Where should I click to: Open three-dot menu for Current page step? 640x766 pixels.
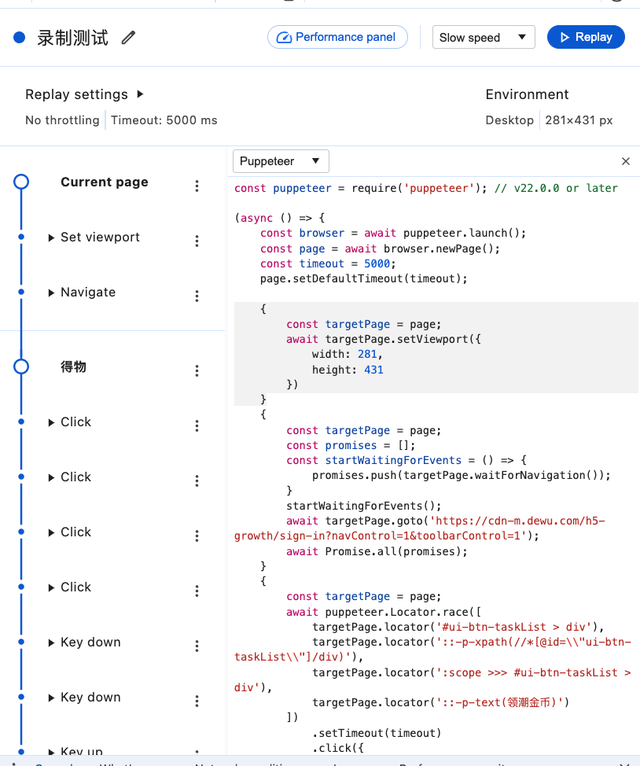[x=197, y=186]
